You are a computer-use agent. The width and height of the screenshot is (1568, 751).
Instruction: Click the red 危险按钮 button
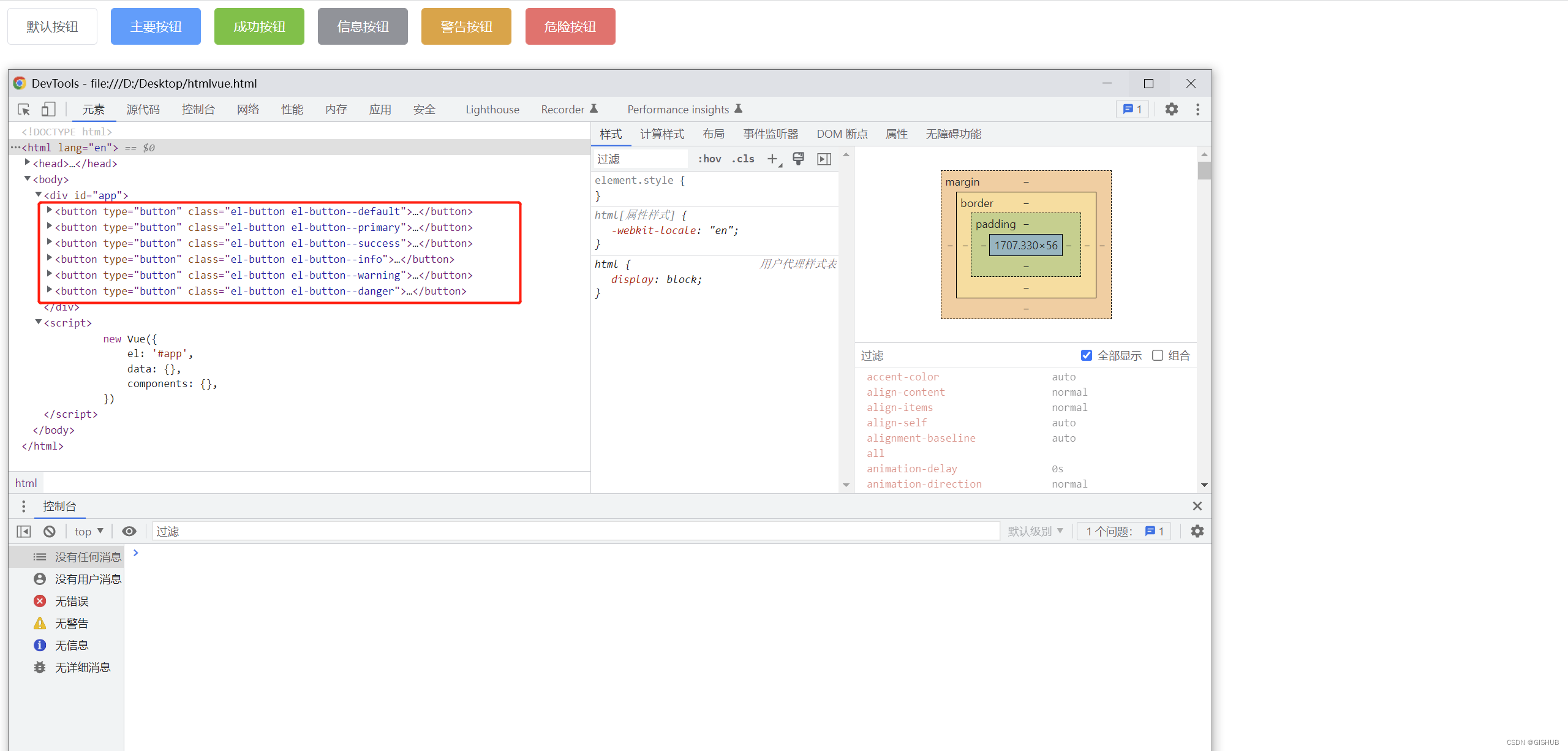click(570, 26)
